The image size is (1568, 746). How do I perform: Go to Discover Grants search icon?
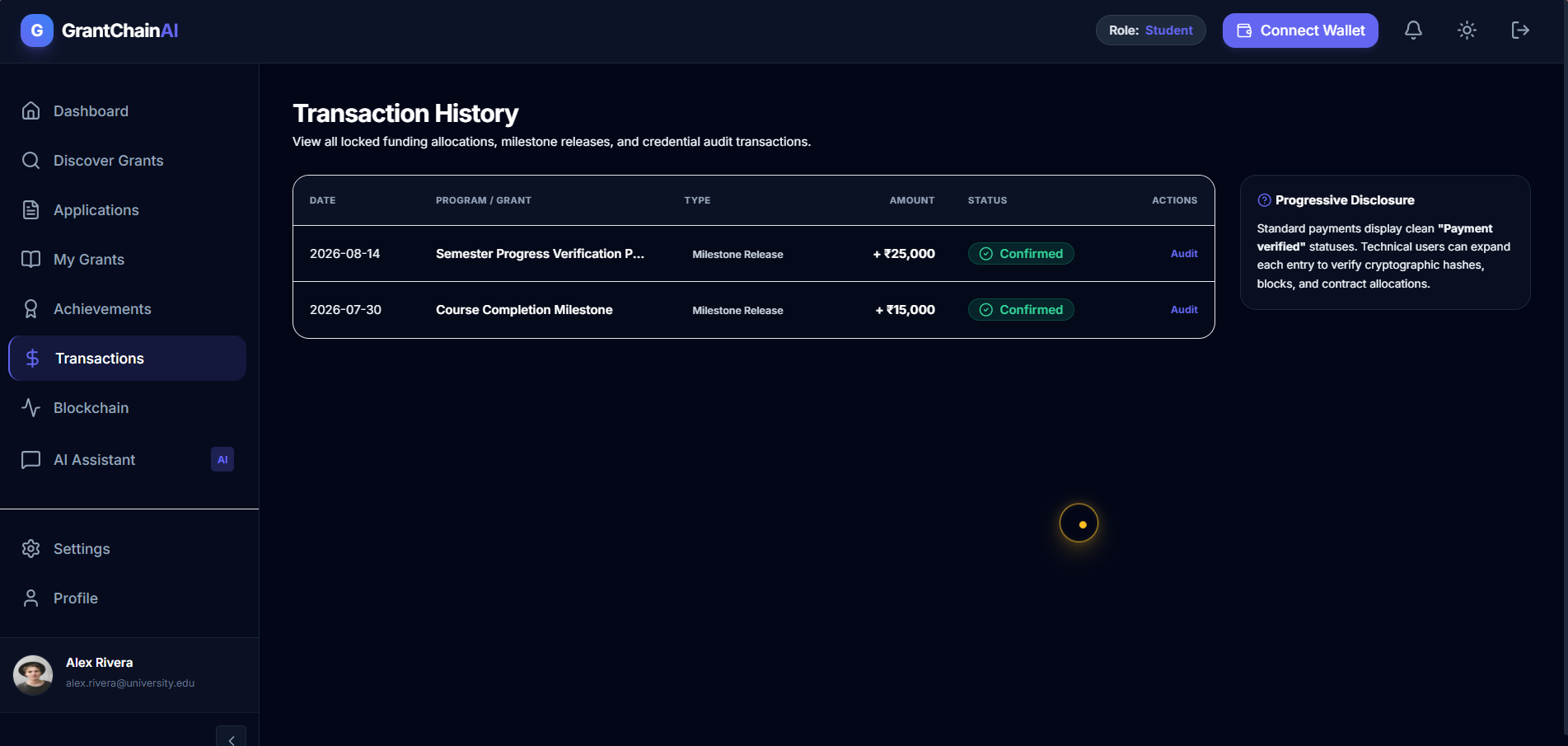tap(30, 161)
